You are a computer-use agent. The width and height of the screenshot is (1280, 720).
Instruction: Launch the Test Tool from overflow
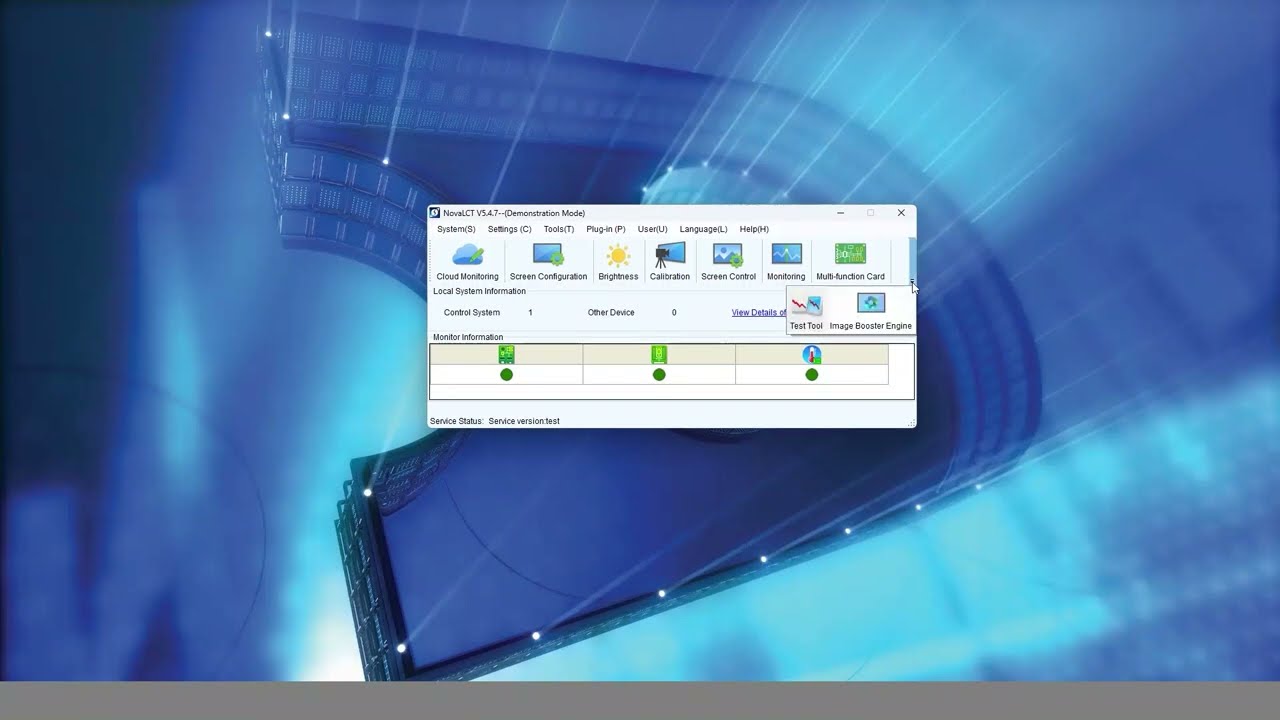tap(806, 311)
